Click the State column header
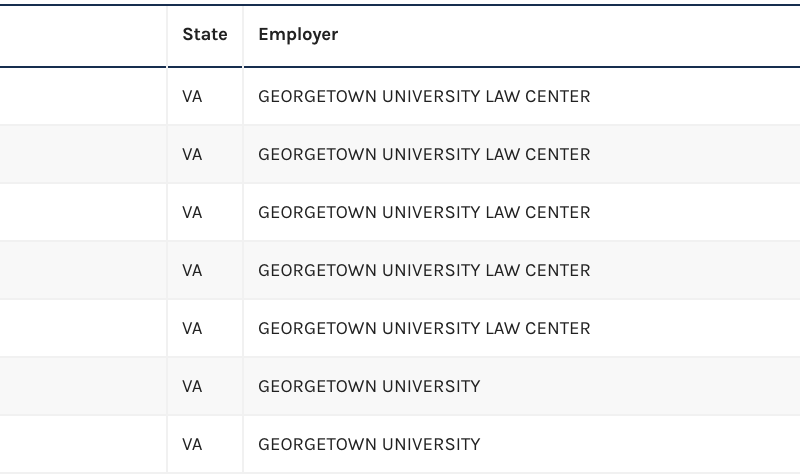The width and height of the screenshot is (800, 474). pyautogui.click(x=204, y=35)
